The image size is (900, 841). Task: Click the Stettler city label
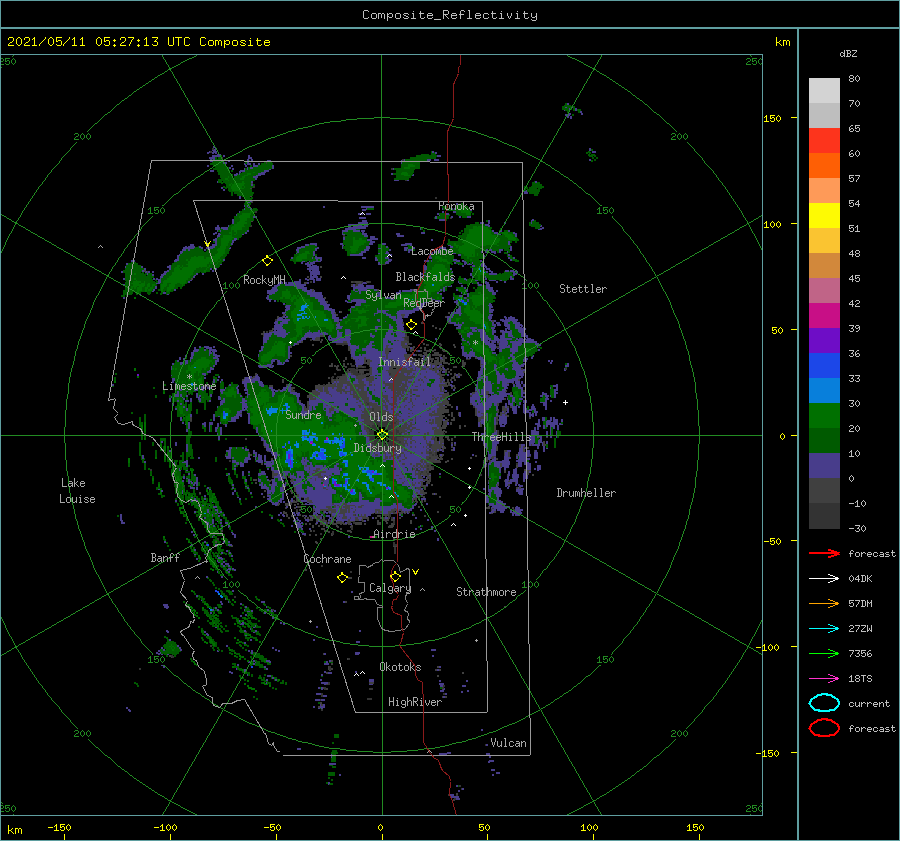583,289
